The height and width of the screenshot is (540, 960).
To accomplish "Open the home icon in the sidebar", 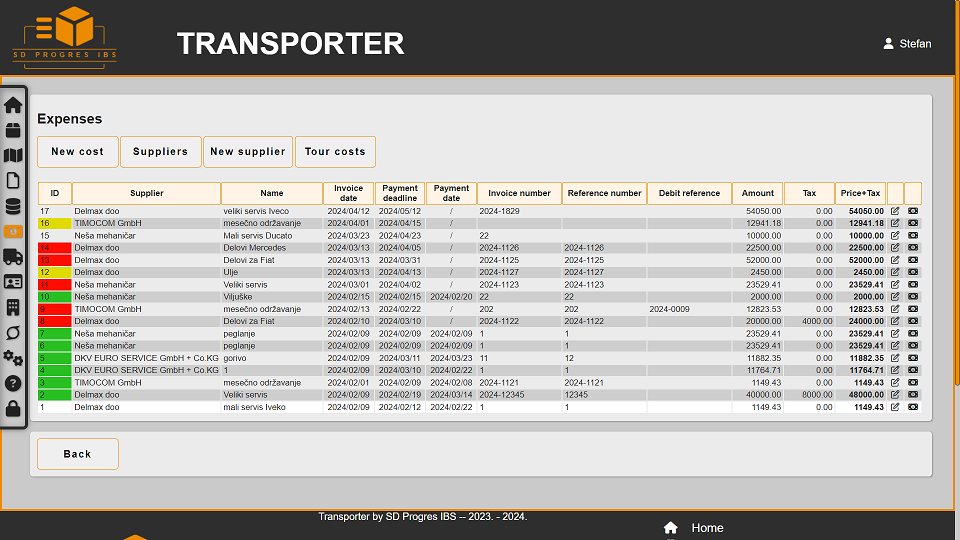I will click(x=13, y=105).
